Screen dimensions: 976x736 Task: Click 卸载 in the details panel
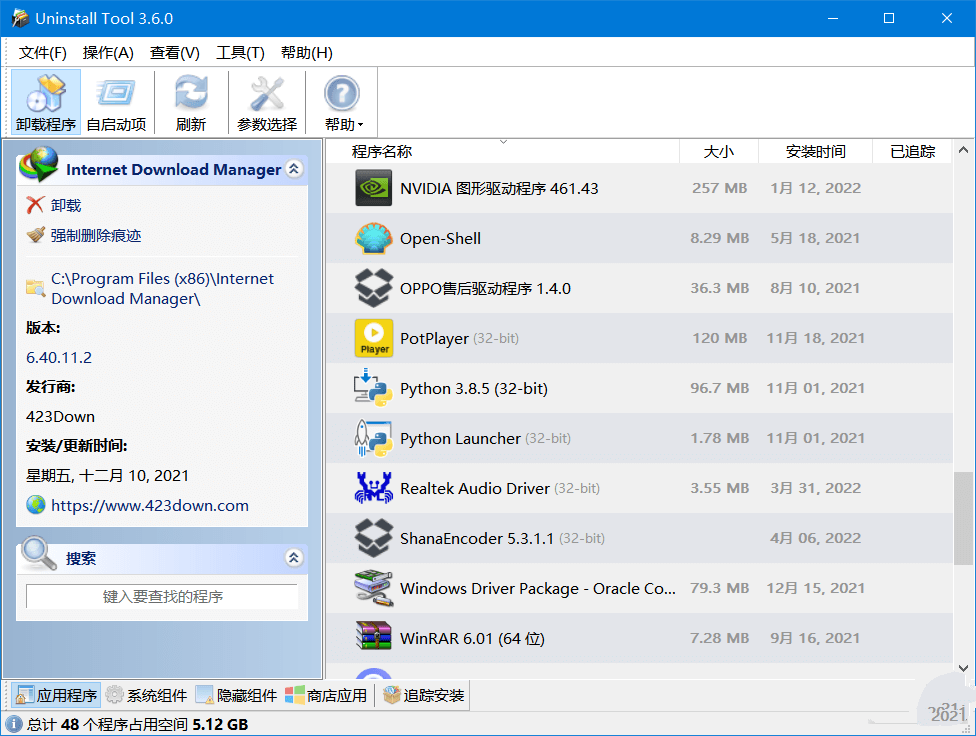66,205
